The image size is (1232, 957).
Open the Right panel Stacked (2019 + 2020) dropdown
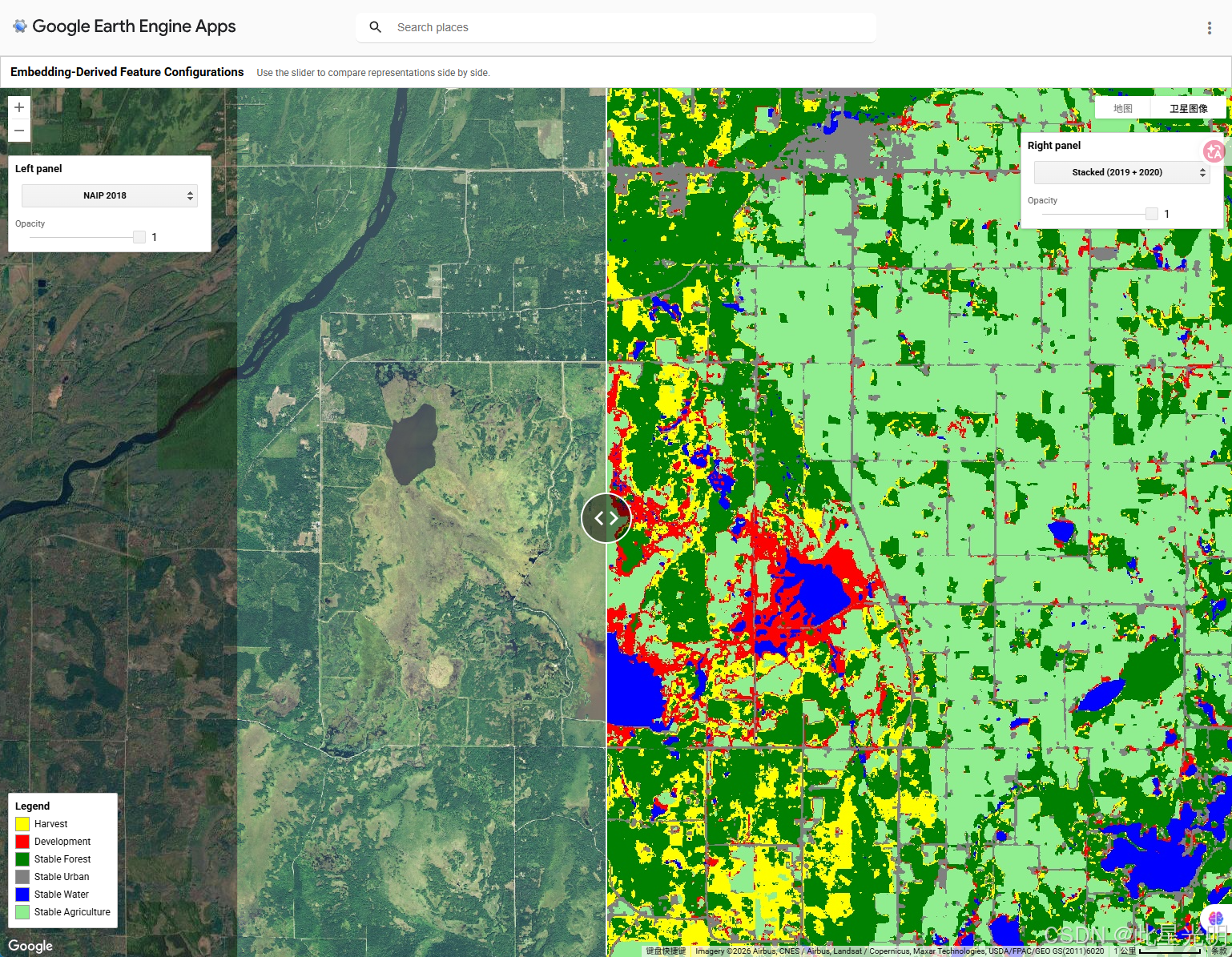point(1121,172)
